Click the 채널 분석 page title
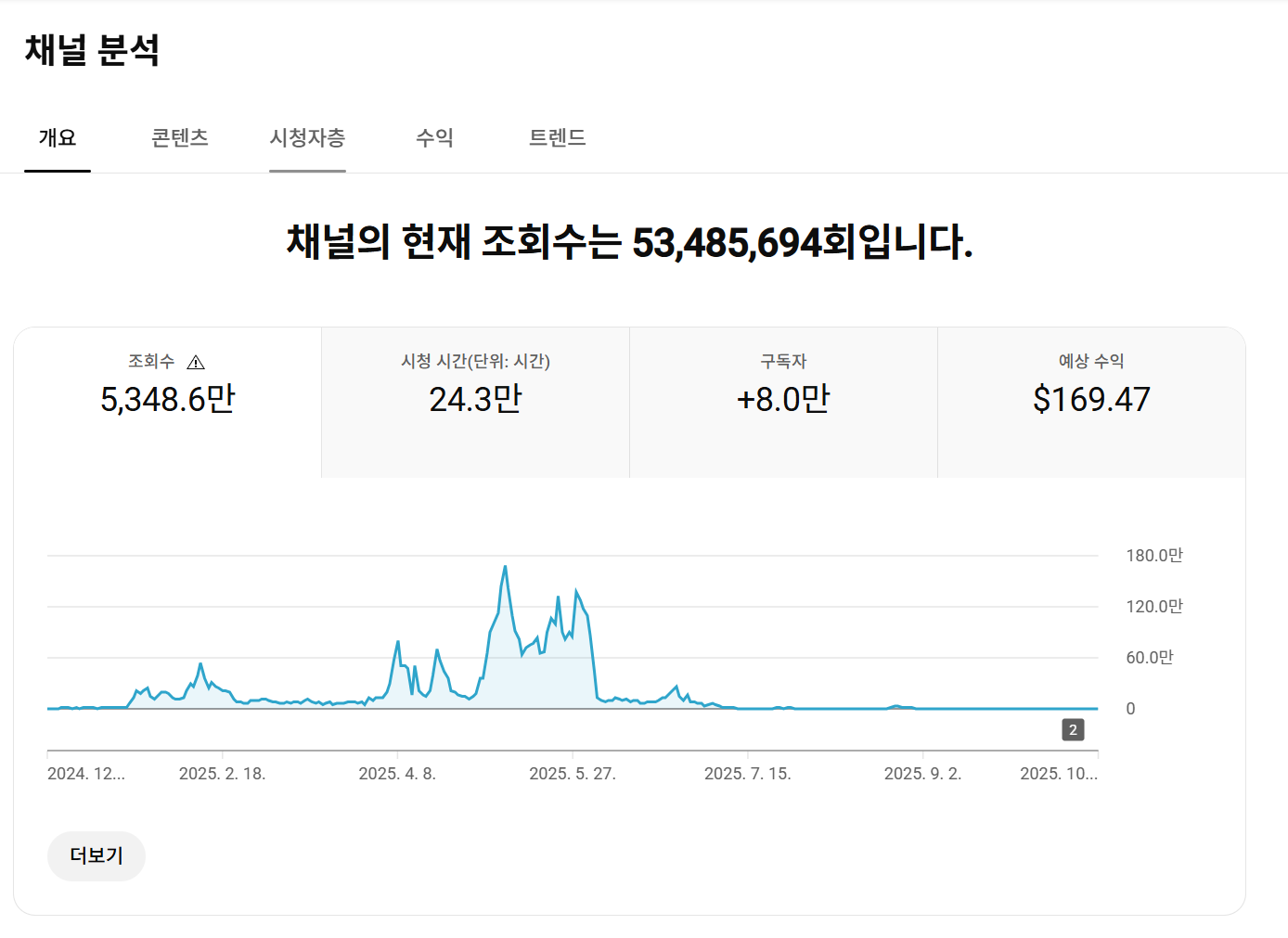Image resolution: width=1288 pixels, height=938 pixels. [x=92, y=50]
